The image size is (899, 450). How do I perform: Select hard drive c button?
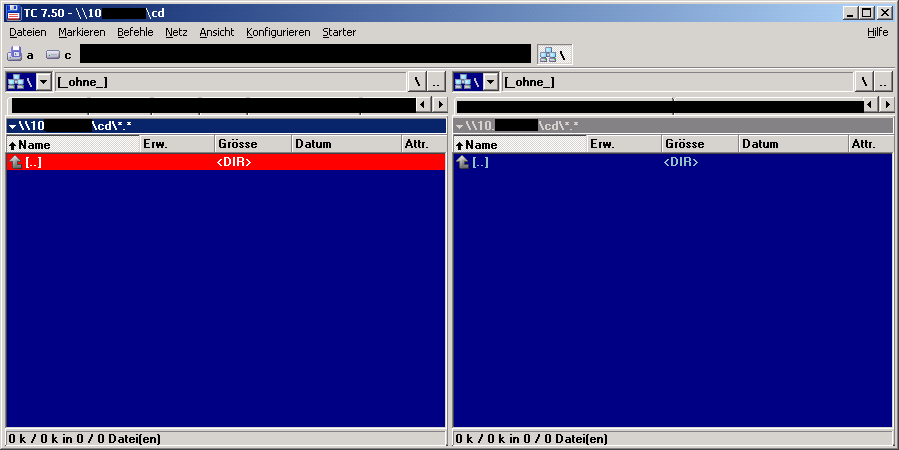(x=59, y=55)
